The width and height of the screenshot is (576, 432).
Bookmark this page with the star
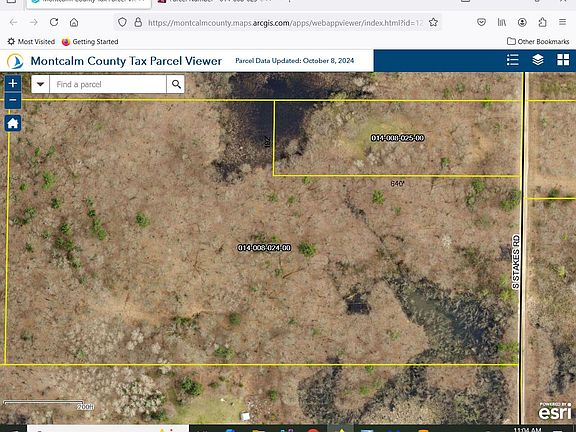point(433,22)
